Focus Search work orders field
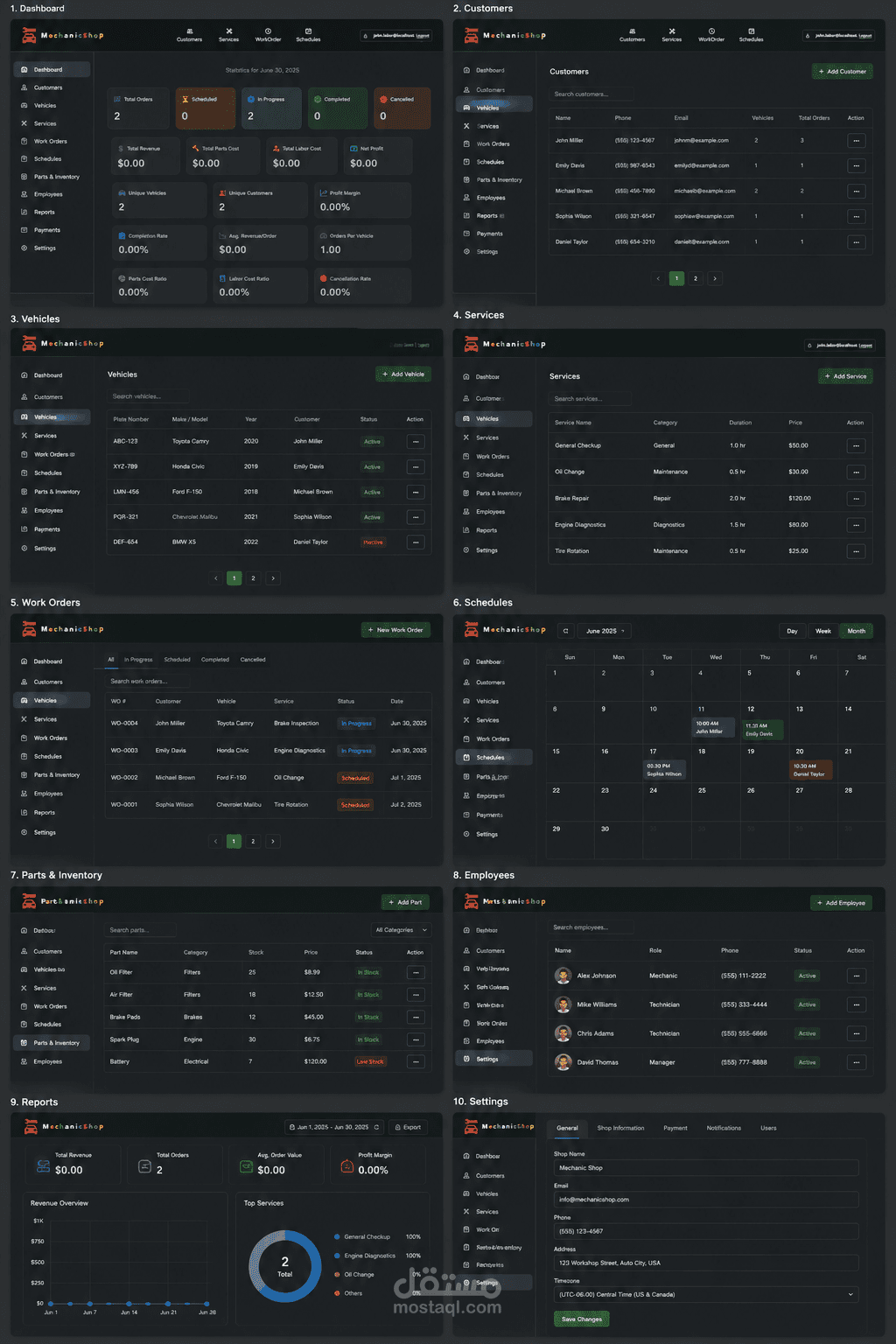This screenshot has height=1344, width=896. (147, 681)
